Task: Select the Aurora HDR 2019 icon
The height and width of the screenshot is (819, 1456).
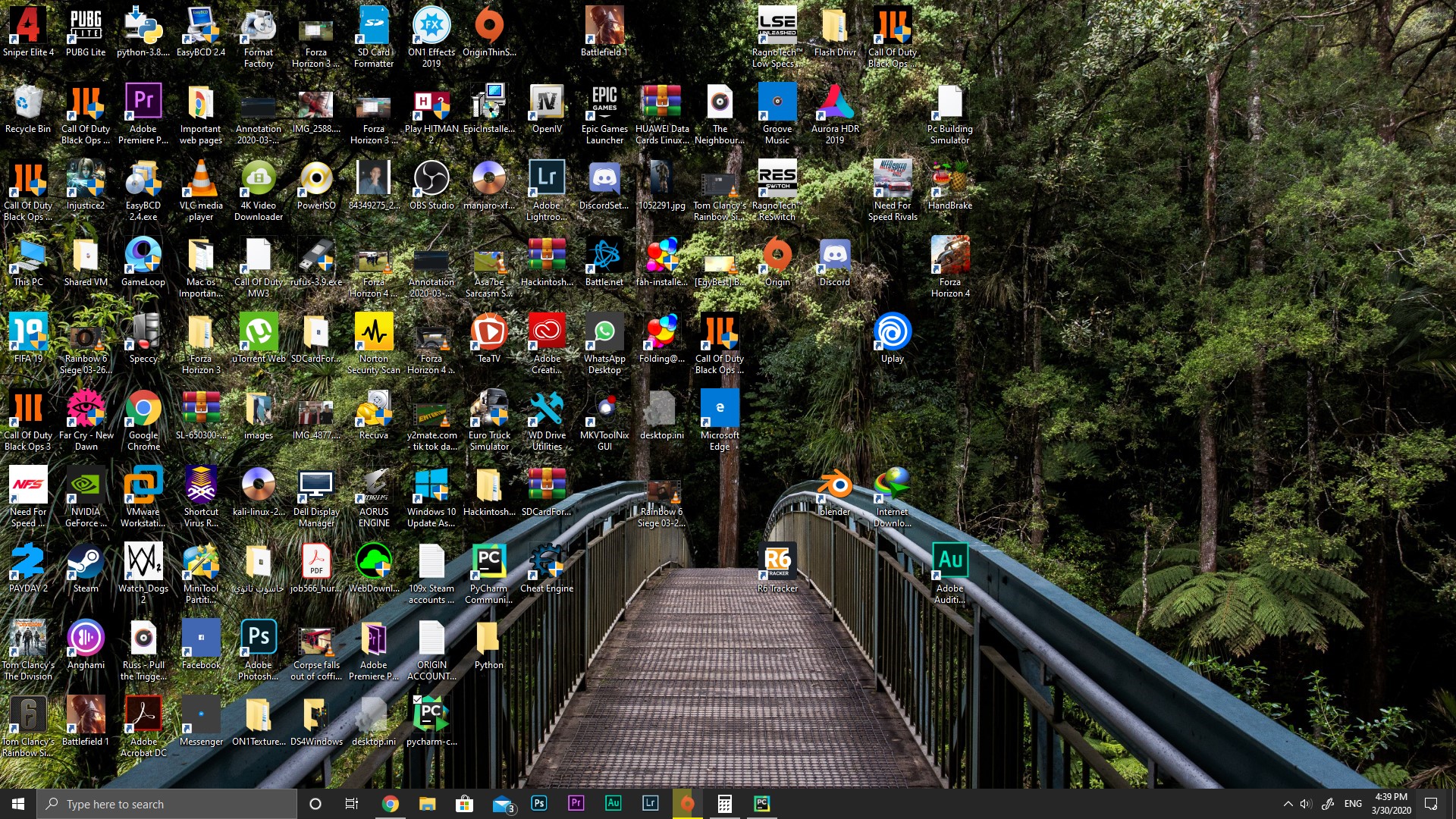Action: pyautogui.click(x=835, y=114)
